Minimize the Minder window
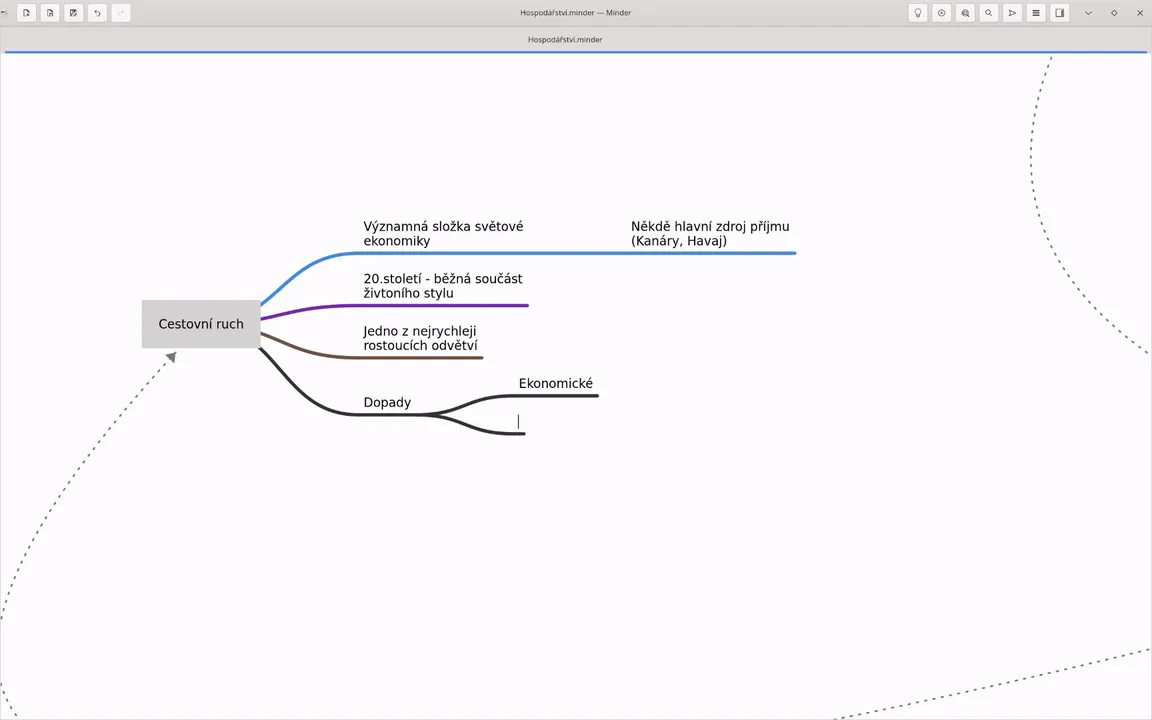Viewport: 1152px width, 720px height. tap(1088, 12)
